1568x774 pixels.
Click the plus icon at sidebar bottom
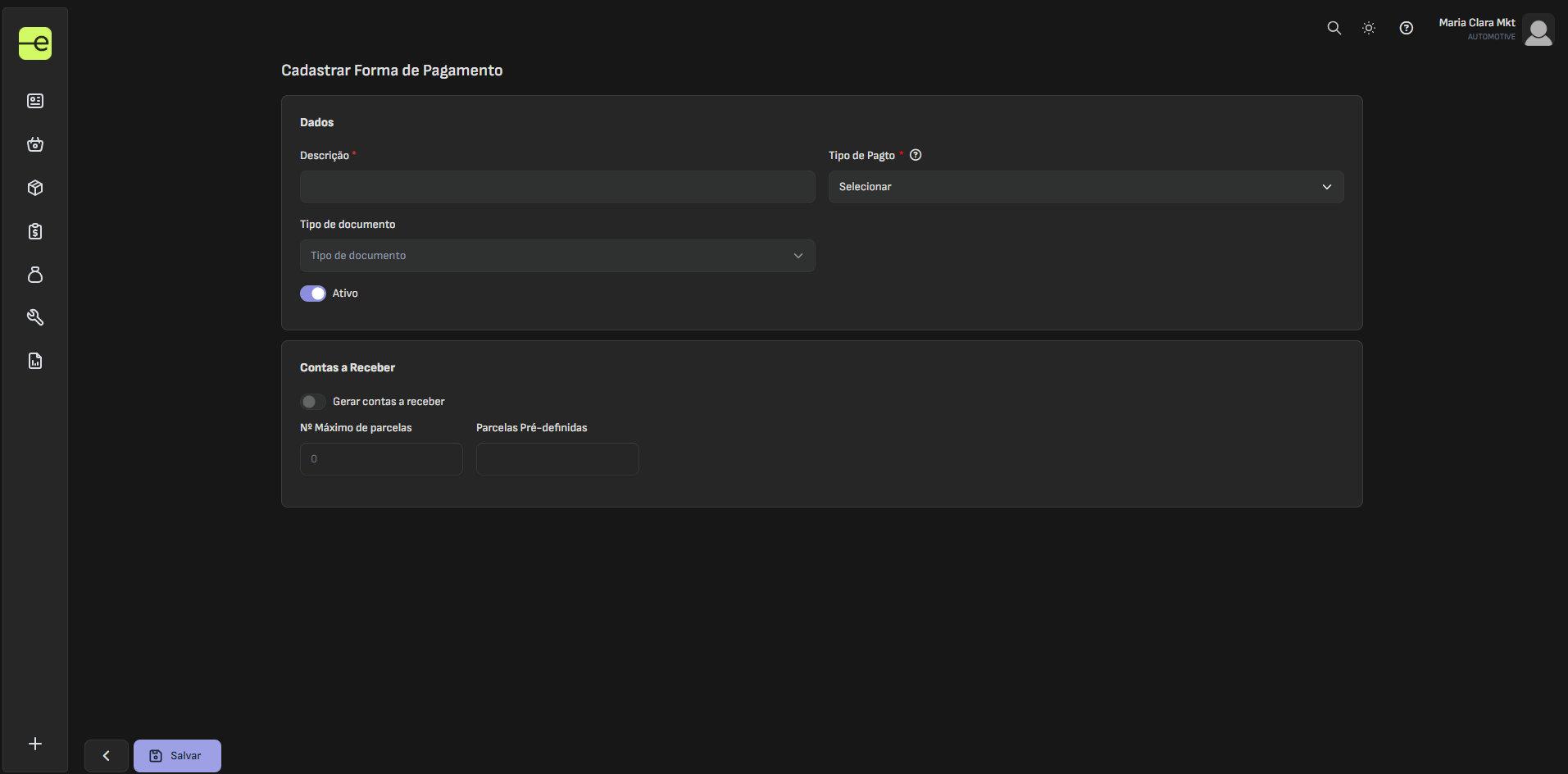point(35,744)
